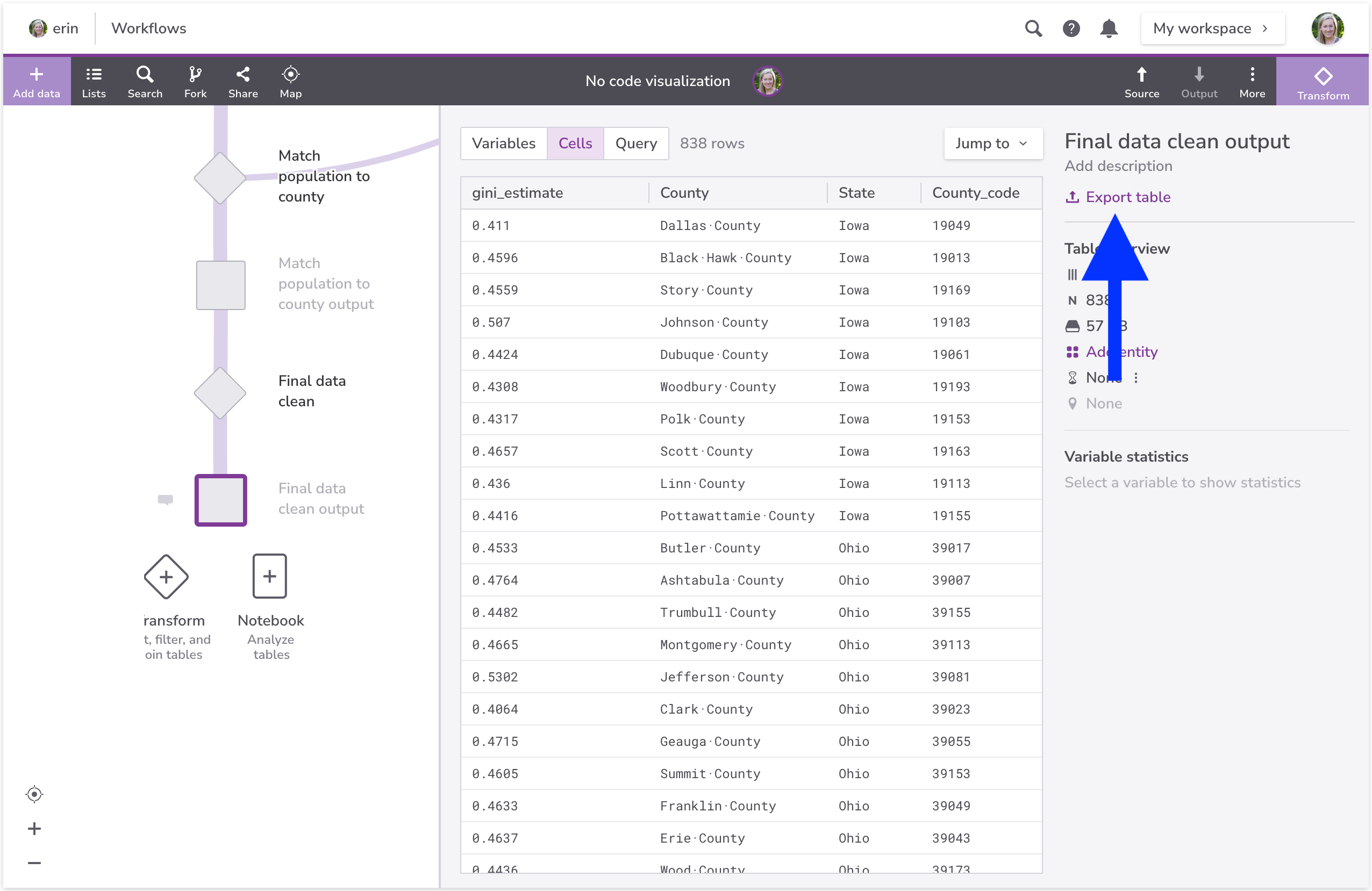Image resolution: width=1372 pixels, height=891 pixels.
Task: Add a new Notebook node
Action: pos(270,576)
